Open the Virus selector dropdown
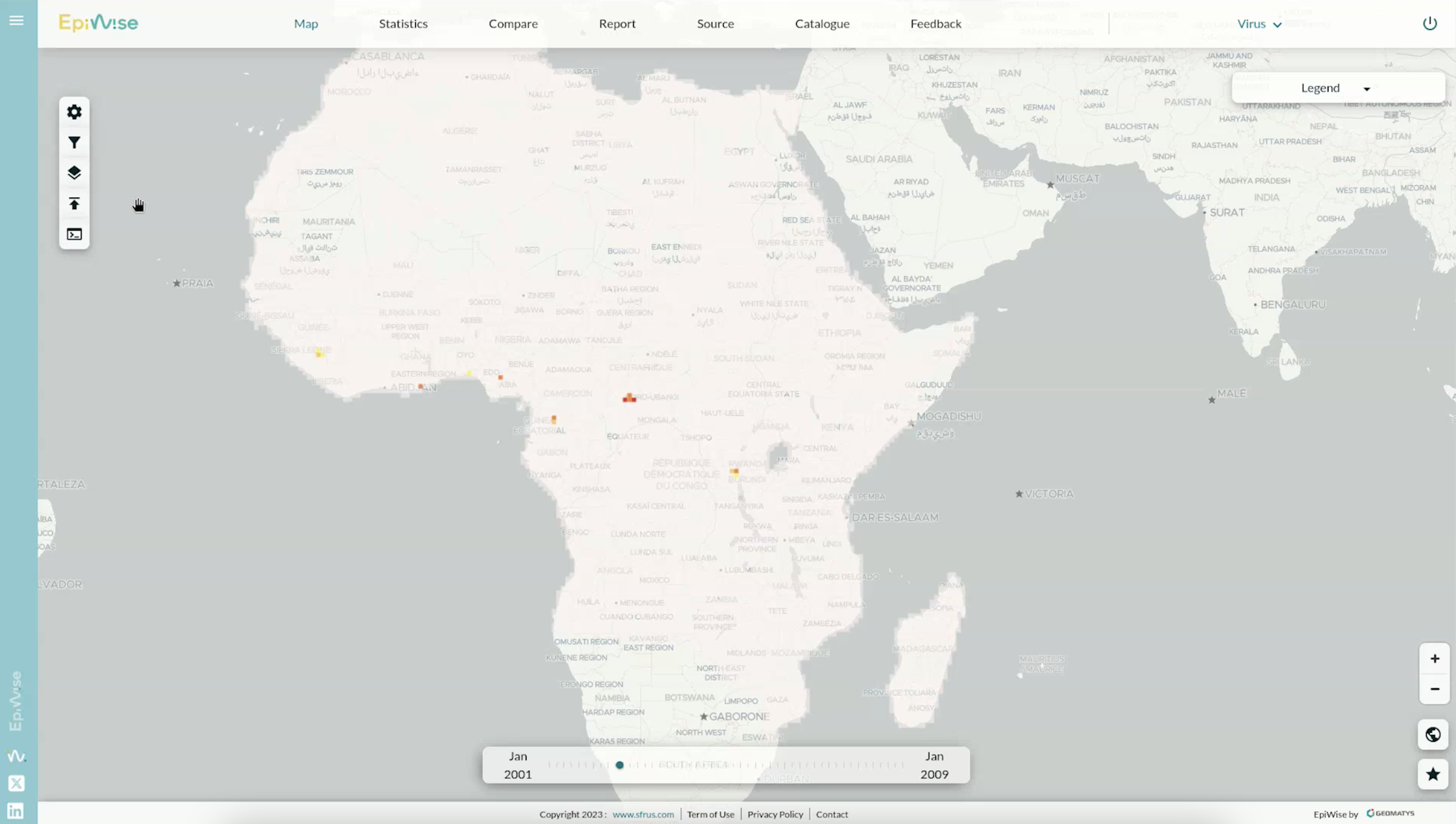Image resolution: width=1456 pixels, height=824 pixels. click(1259, 24)
